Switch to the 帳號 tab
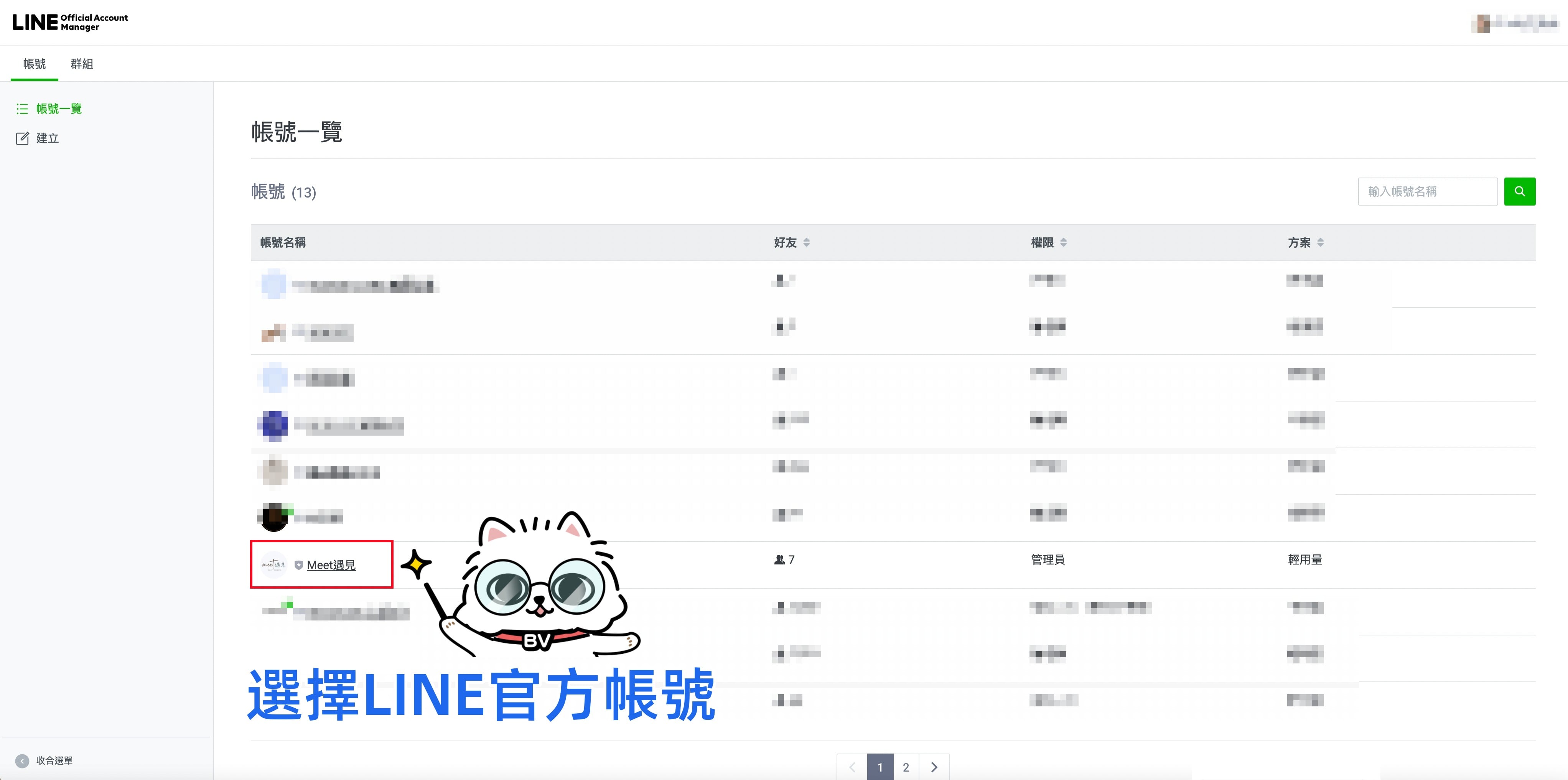 point(35,64)
